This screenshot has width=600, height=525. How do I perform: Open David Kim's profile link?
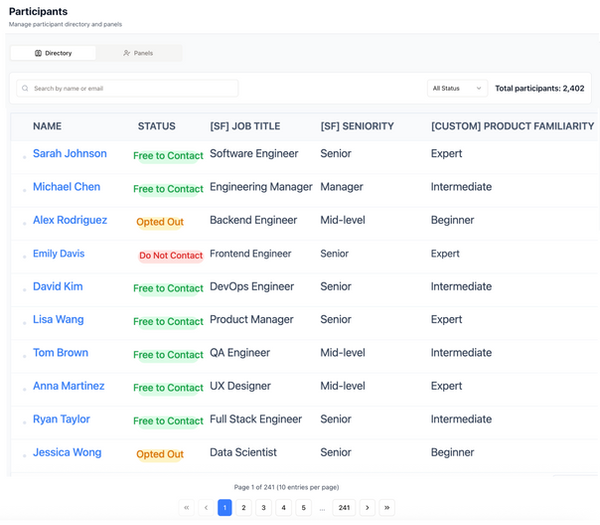58,286
